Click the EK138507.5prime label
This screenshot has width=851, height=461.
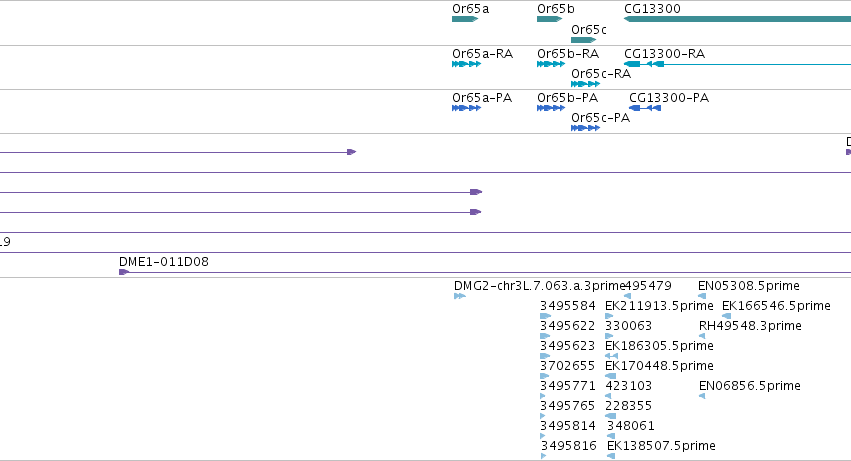coord(661,446)
